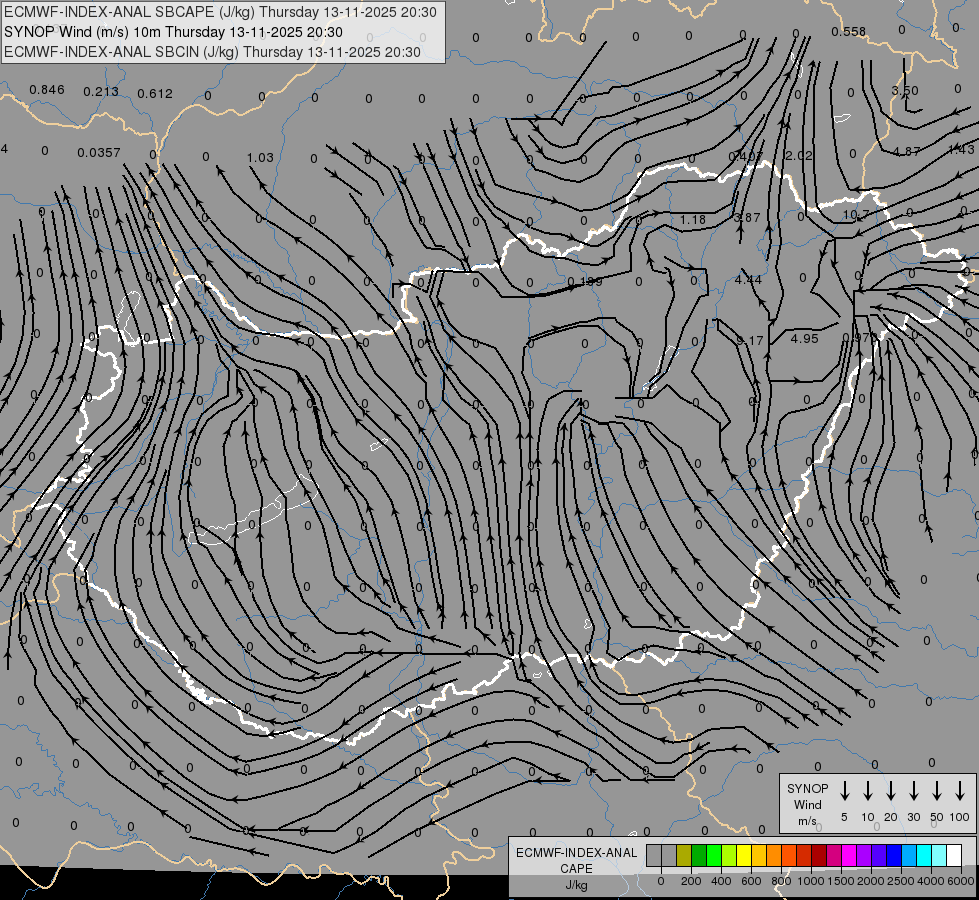979x900 pixels.
Task: Click the 1.43 value at the right edge
Action: [961, 149]
